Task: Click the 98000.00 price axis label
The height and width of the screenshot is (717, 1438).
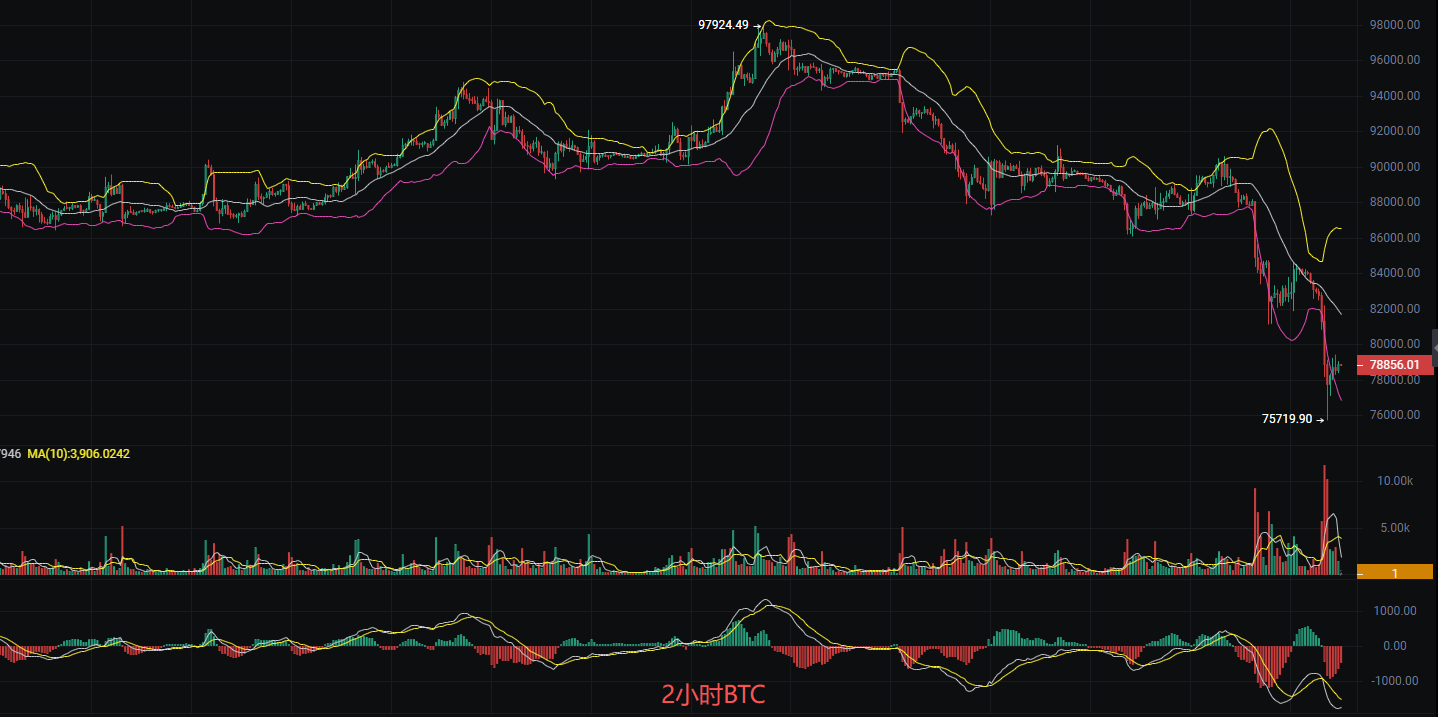Action: (x=1394, y=25)
